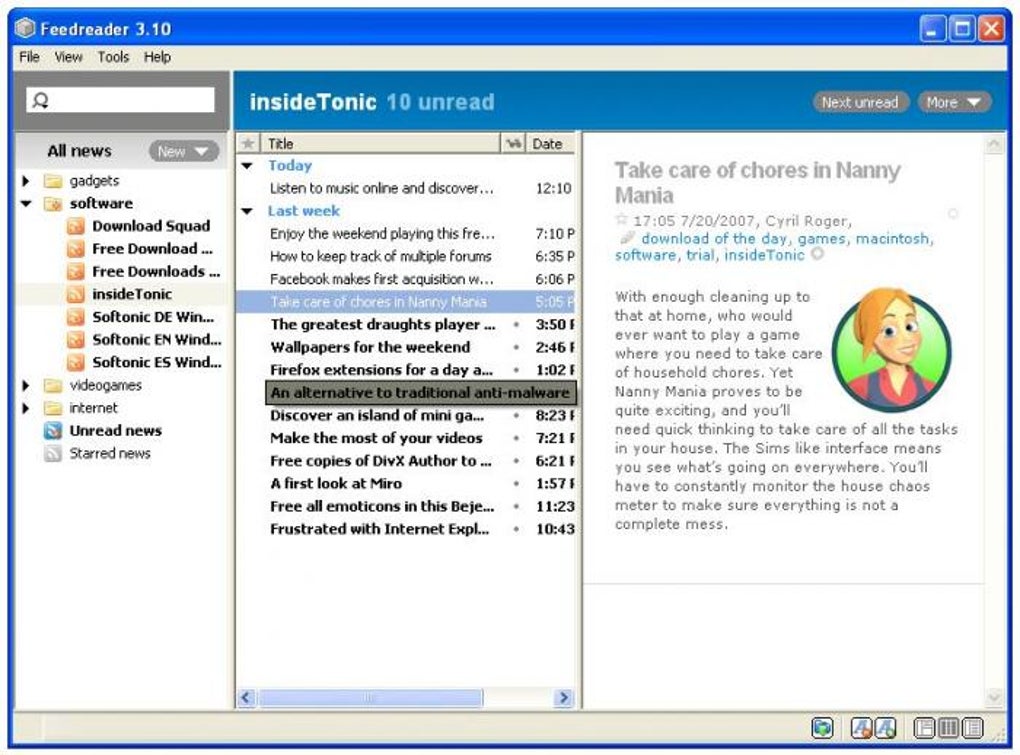
Task: Toggle read mark for Discover an island of mini ga...
Action: pos(516,415)
